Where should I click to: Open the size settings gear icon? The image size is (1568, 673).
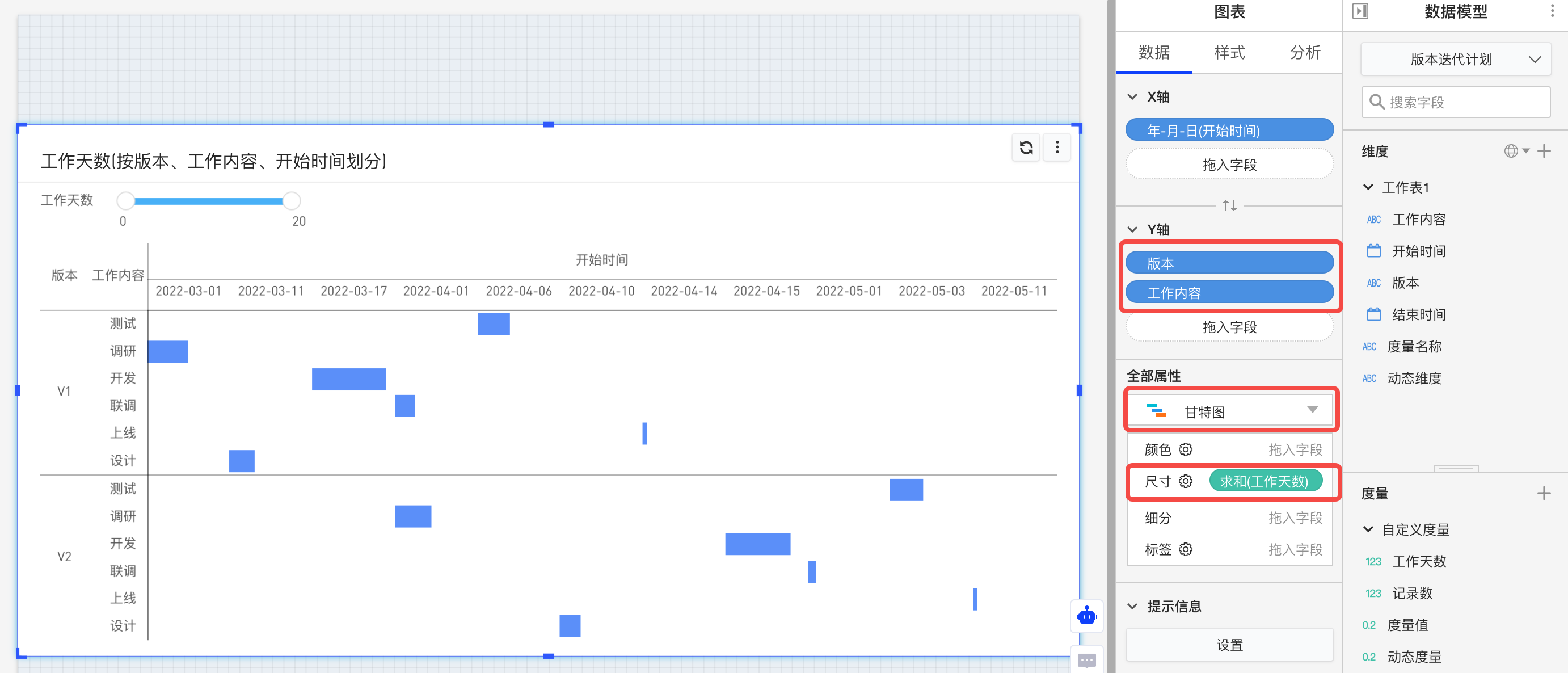[x=1185, y=481]
